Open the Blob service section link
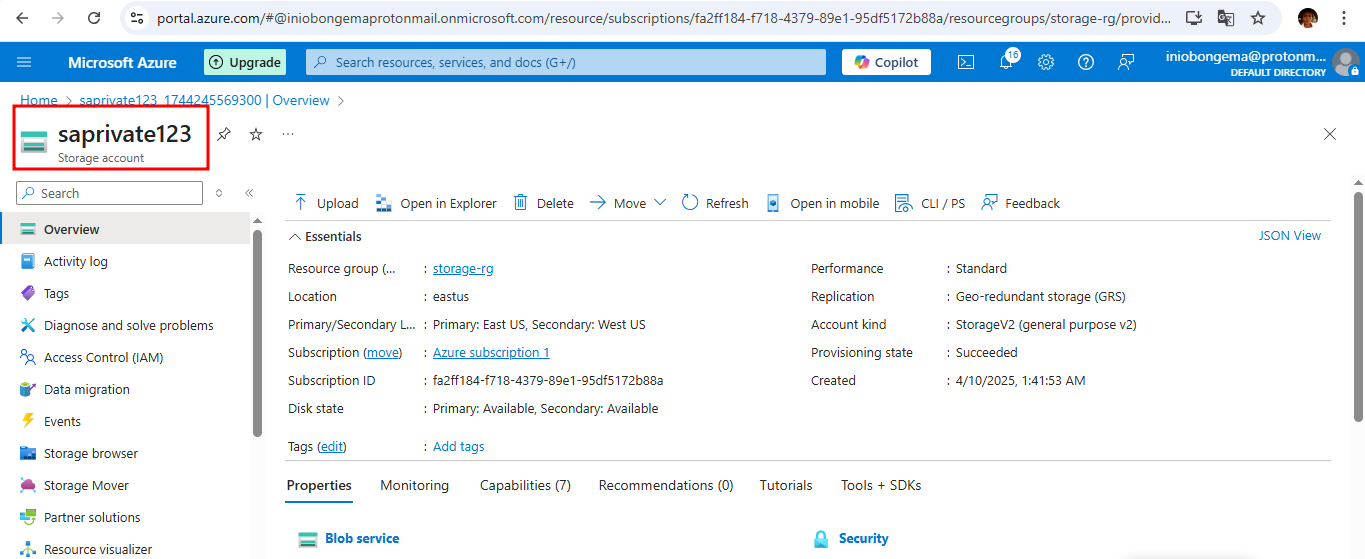 pos(362,539)
